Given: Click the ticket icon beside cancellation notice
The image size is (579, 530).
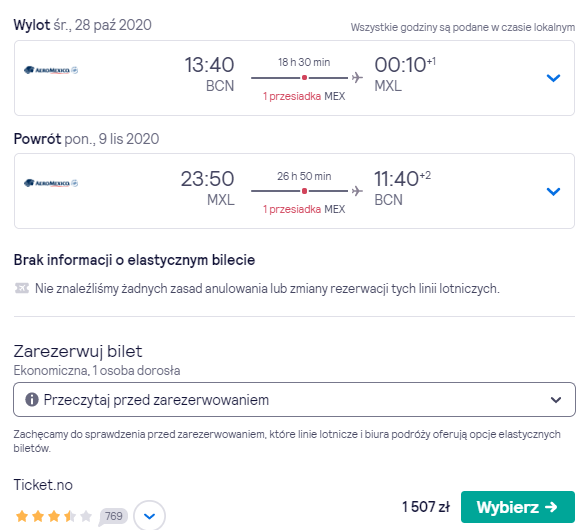Looking at the screenshot, I should (x=22, y=288).
